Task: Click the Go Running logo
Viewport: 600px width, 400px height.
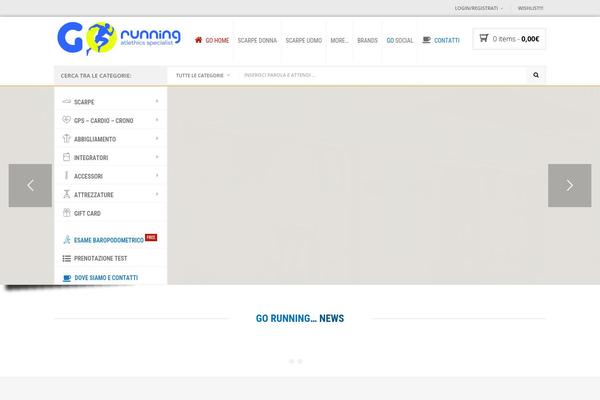Action: pos(119,38)
